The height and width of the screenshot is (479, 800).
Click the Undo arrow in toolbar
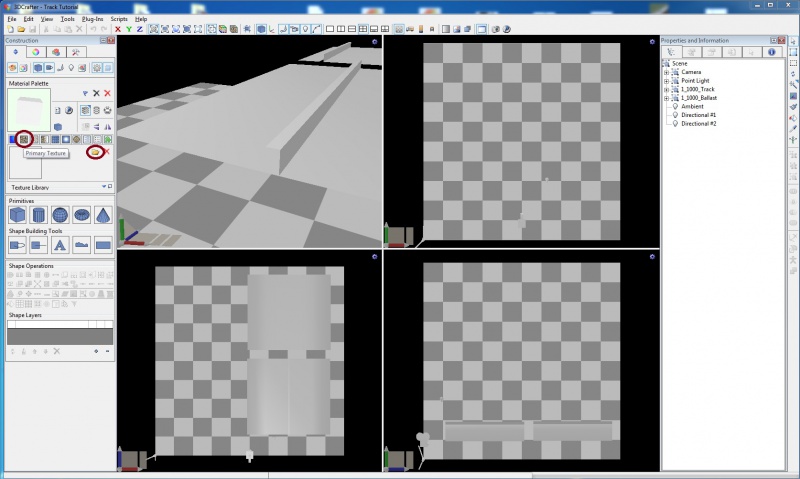point(93,29)
